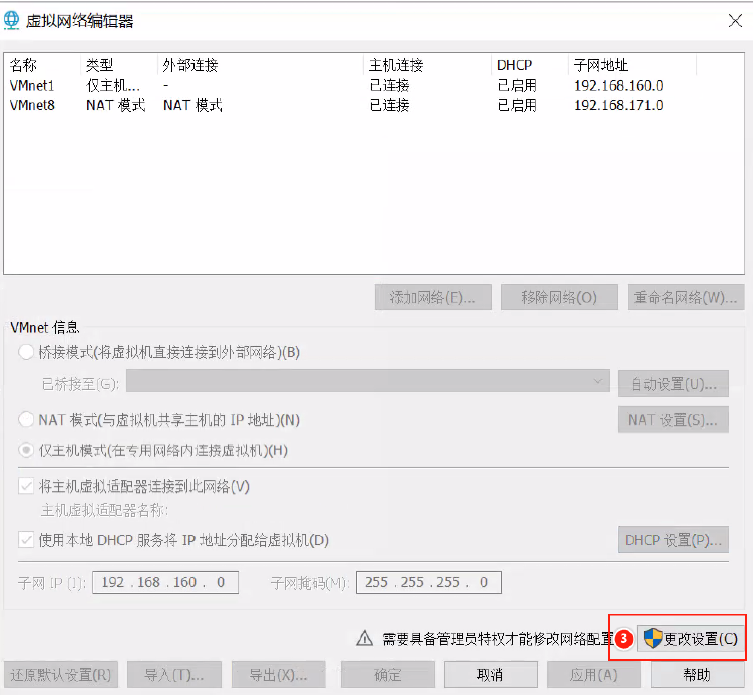Click the 名称 column header
This screenshot has height=695, width=753.
pos(23,65)
